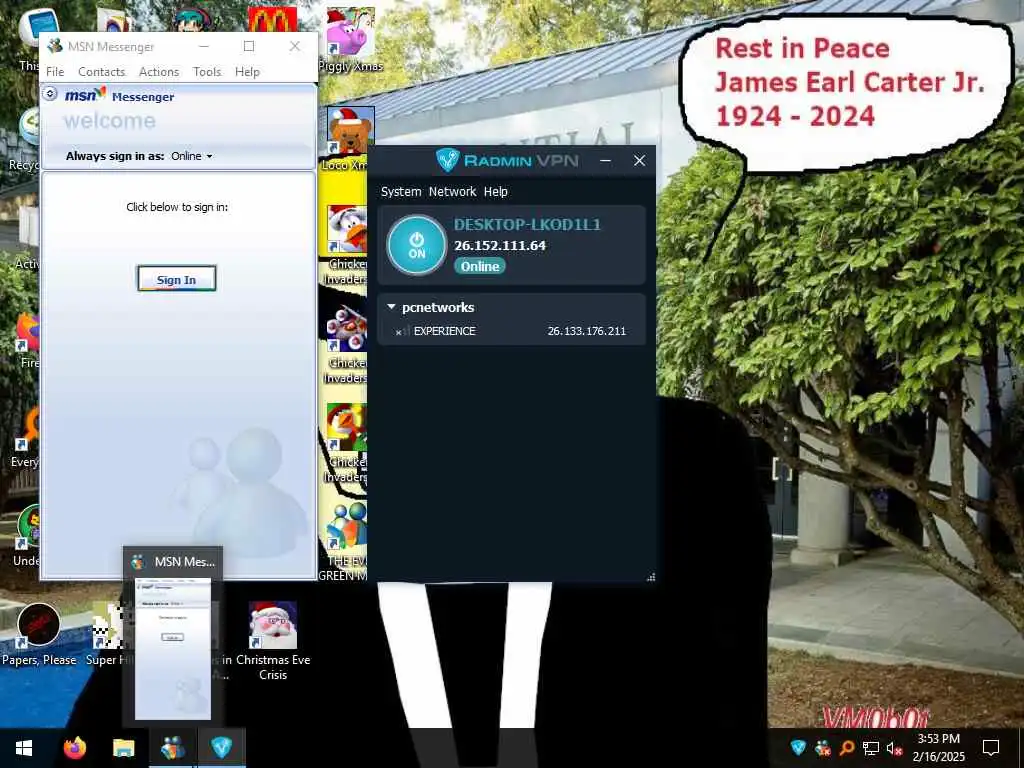
Task: Open the Chicken Invaders spaceship icon shortcut
Action: 347,344
